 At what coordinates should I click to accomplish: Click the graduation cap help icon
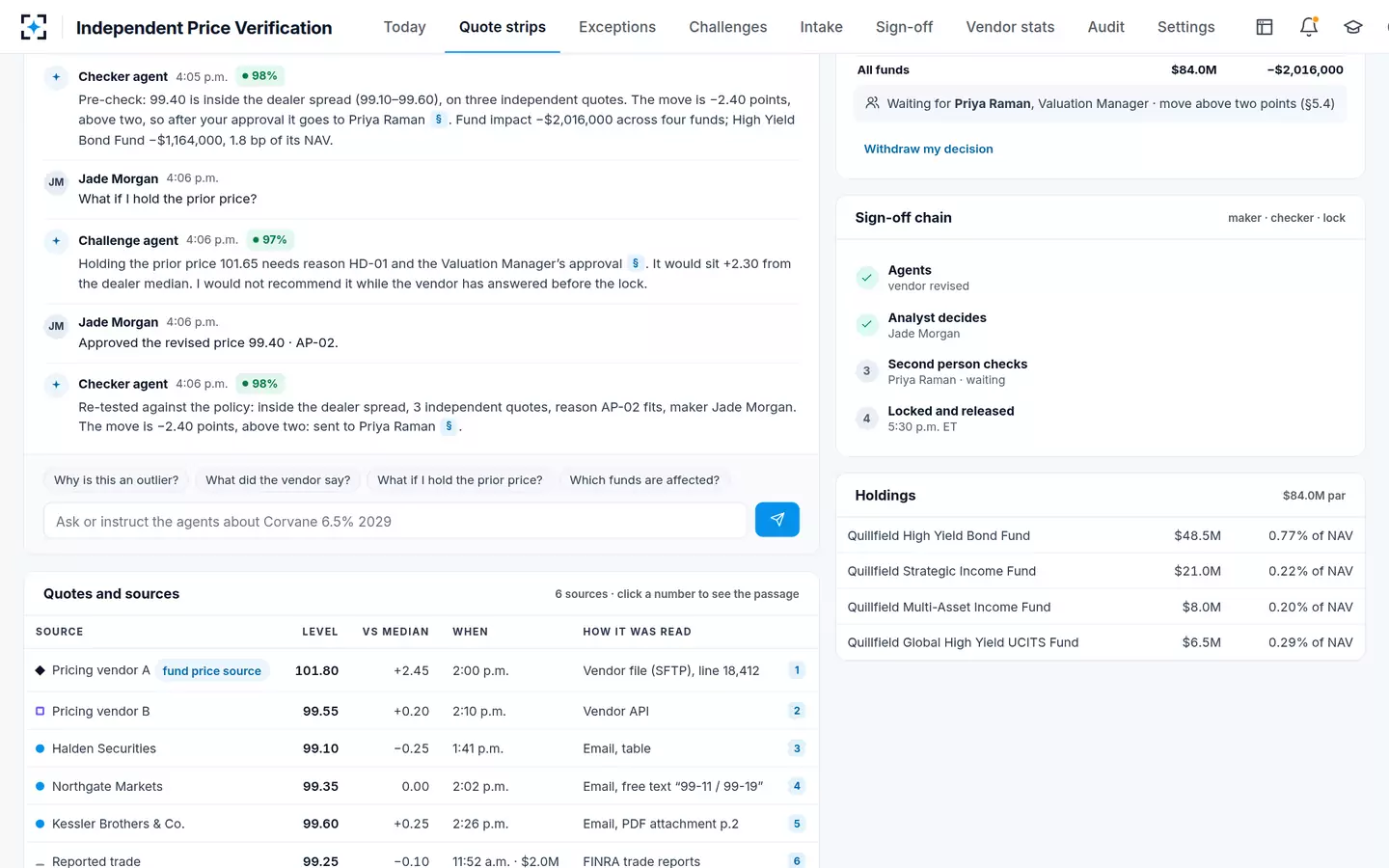1353,27
